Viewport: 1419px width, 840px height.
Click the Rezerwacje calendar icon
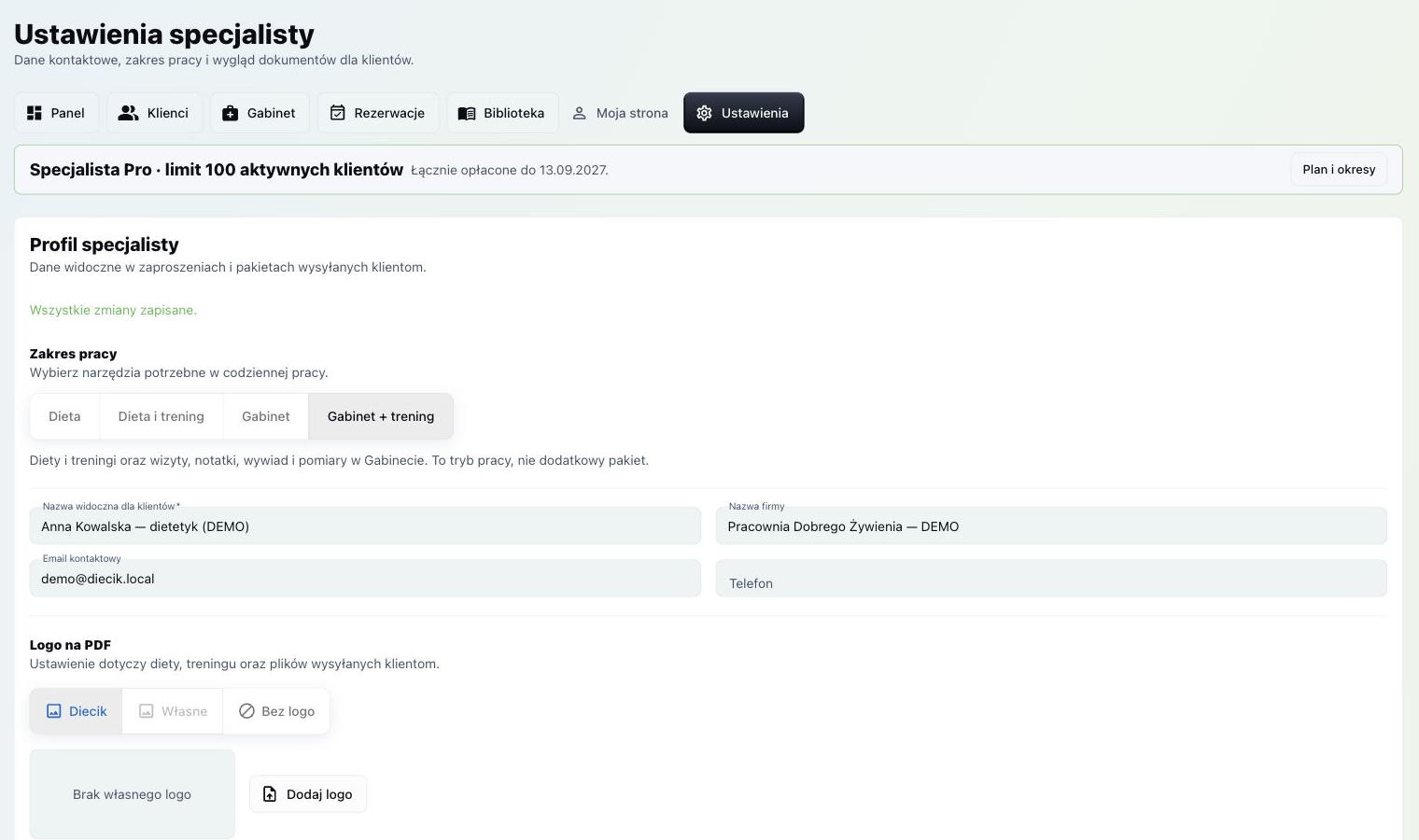(x=338, y=113)
